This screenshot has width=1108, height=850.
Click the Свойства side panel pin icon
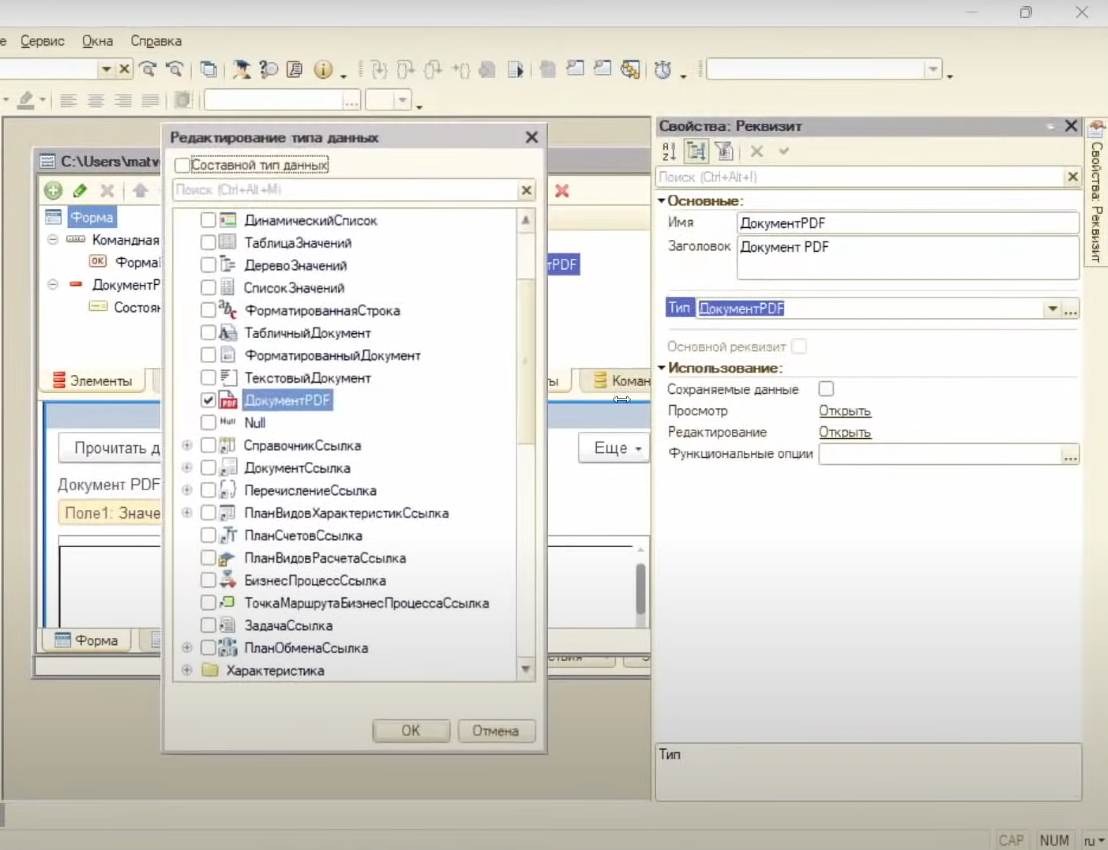click(x=1096, y=129)
